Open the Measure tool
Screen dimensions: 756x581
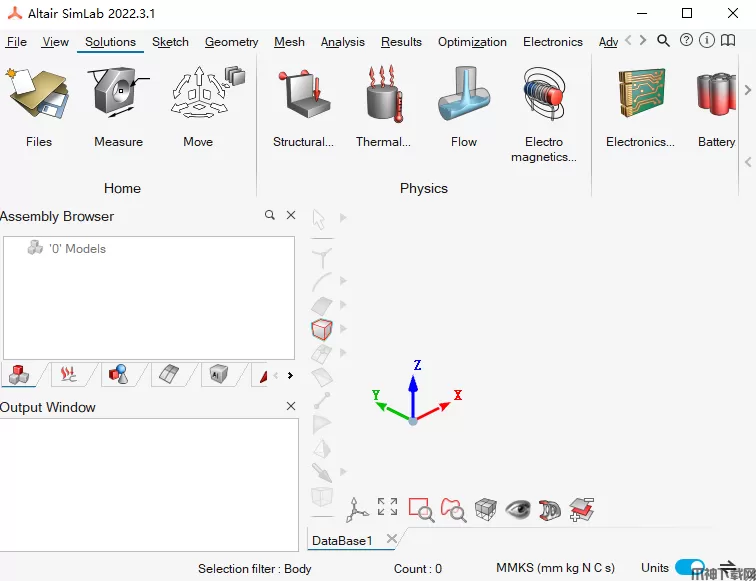119,107
